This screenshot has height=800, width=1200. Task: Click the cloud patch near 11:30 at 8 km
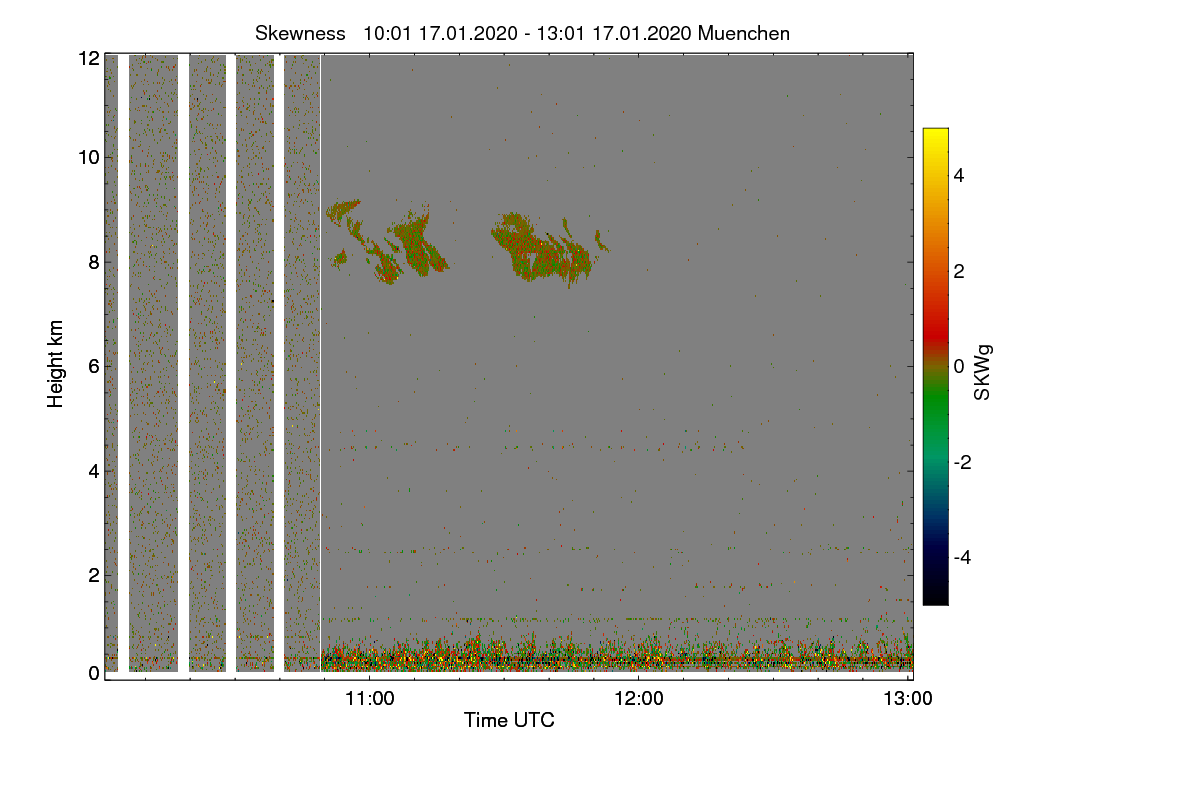(x=545, y=248)
